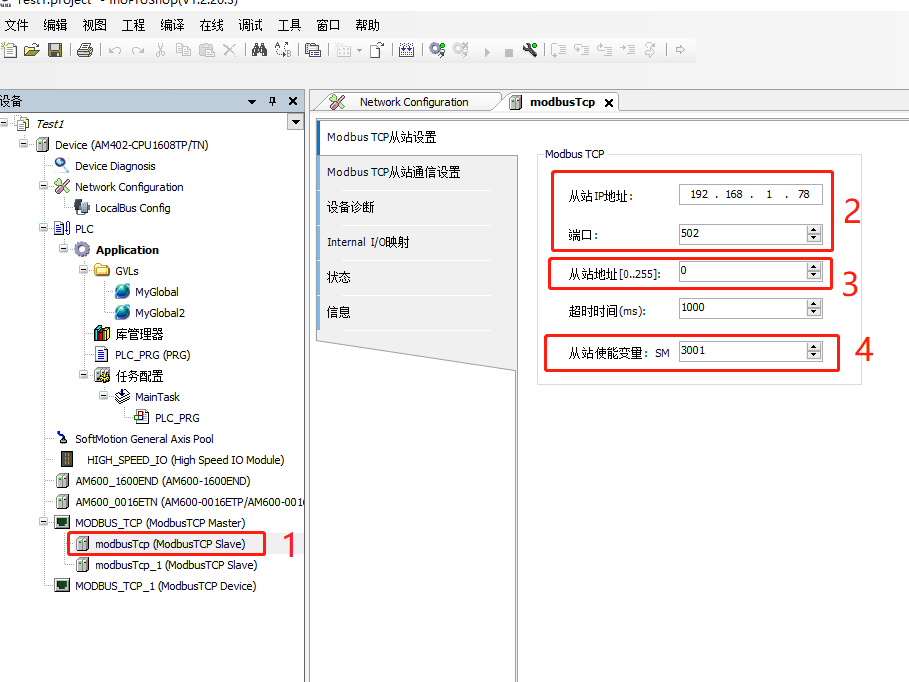Click the Step Over toolbar icon

point(559,50)
